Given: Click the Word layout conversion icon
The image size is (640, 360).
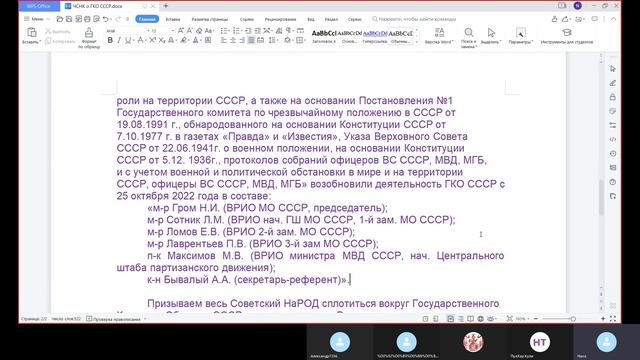Looking at the screenshot, I should point(439,32).
